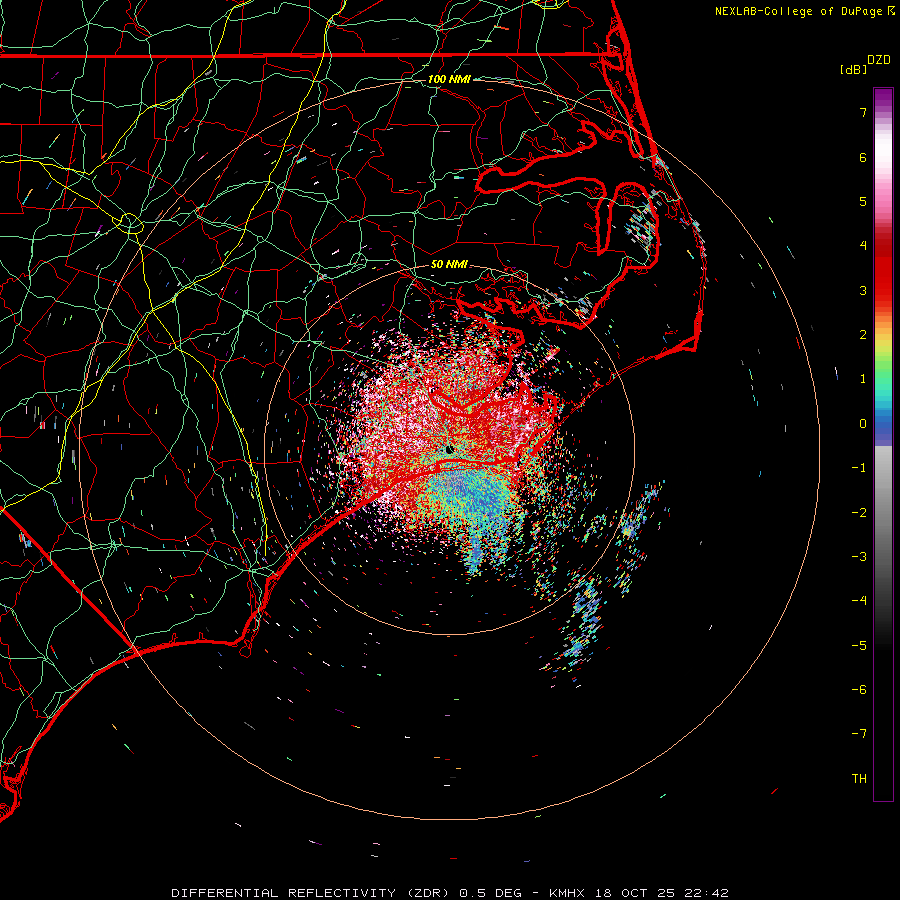Click the 4 value on color scale
Image resolution: width=900 pixels, height=900 pixels.
[863, 246]
